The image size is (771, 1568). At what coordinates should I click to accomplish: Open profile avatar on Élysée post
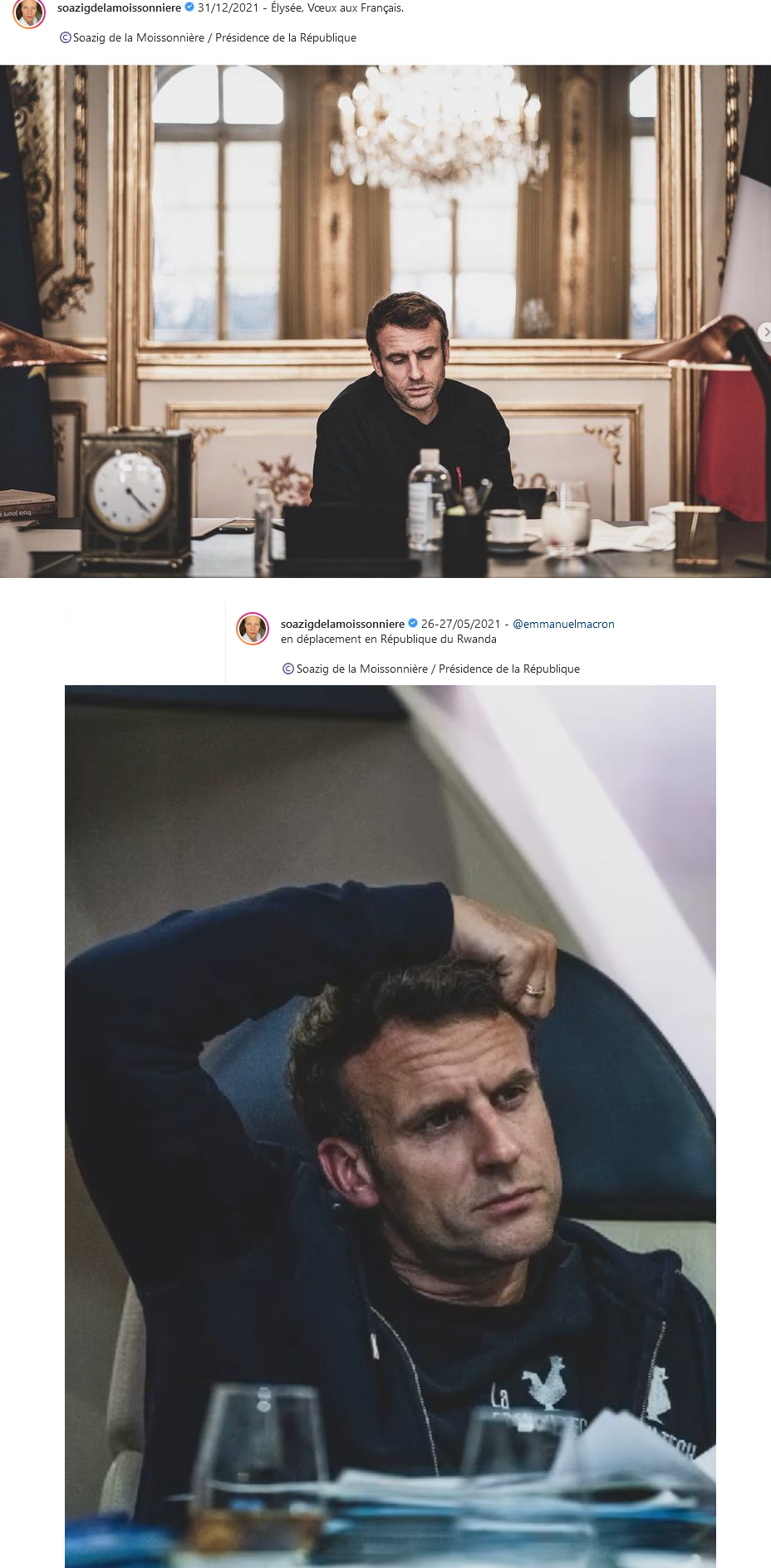(29, 12)
